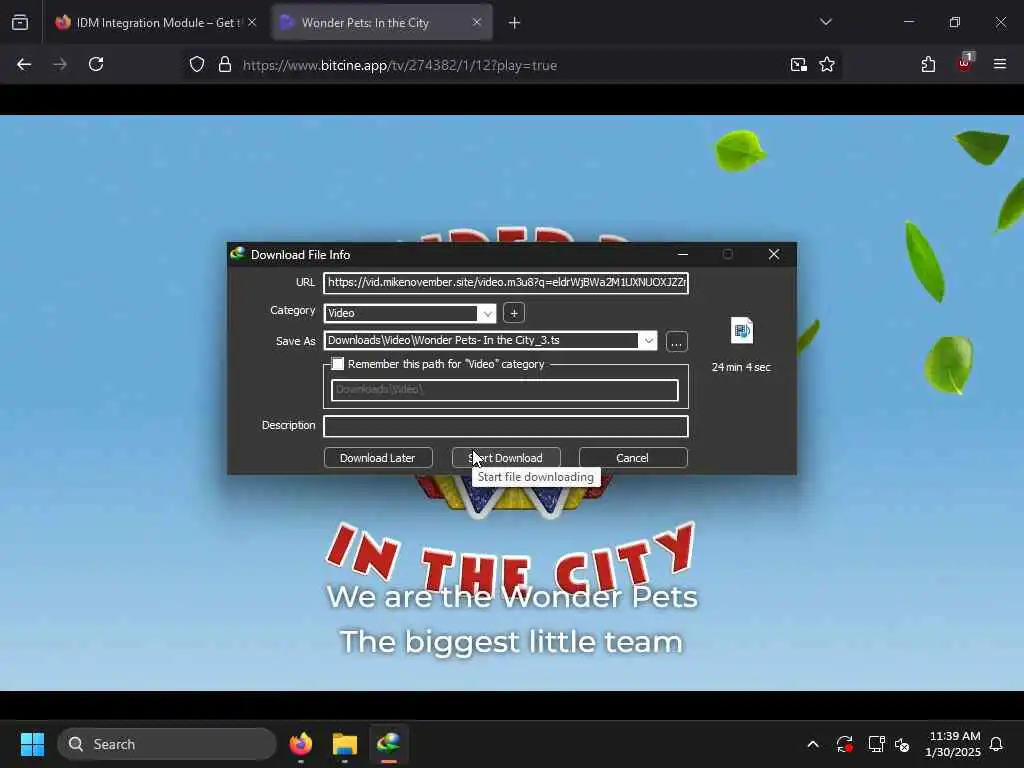Click the sync tray icon
This screenshot has height=768, width=1024.
point(844,744)
